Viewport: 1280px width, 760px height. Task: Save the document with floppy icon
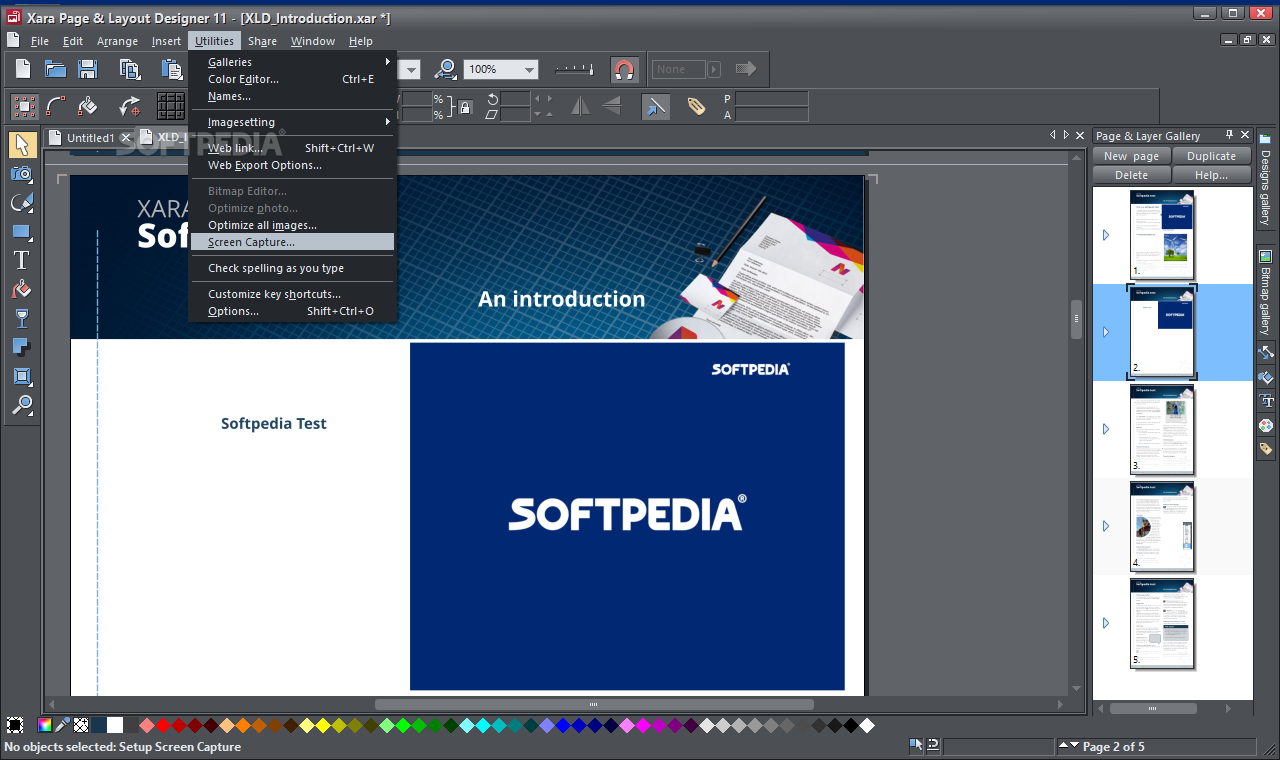click(x=87, y=69)
